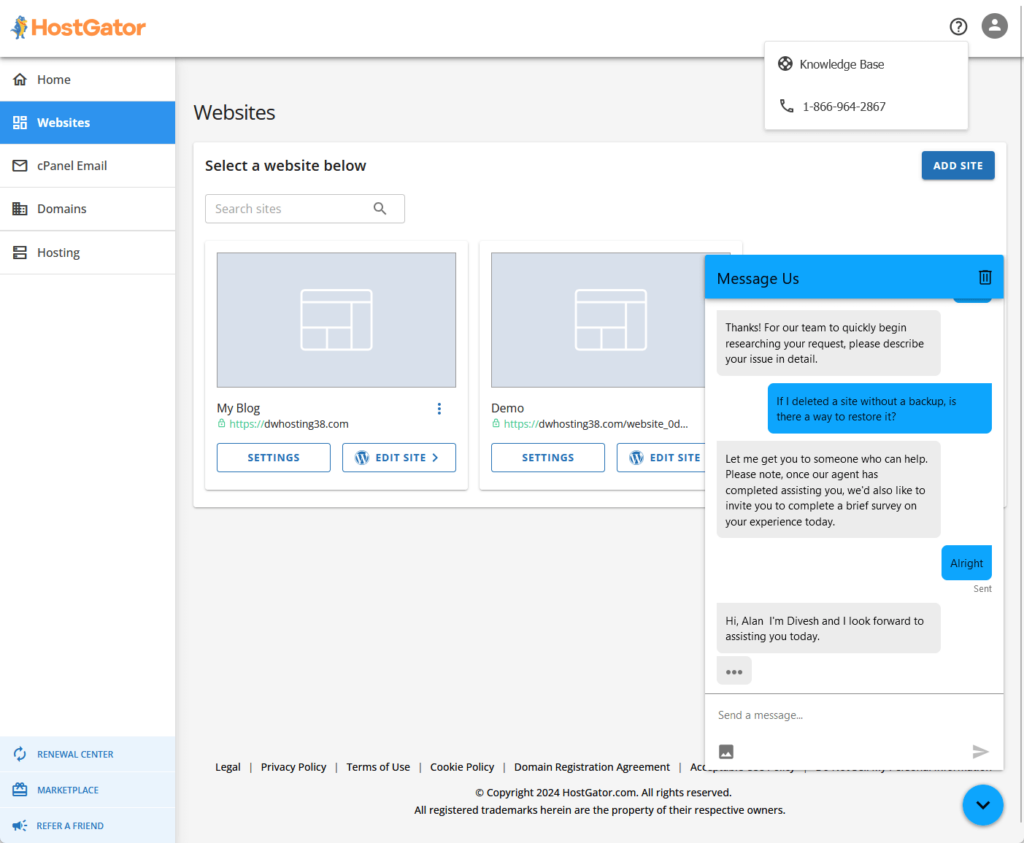Focus the Search sites field
The image size is (1024, 843).
[x=304, y=209]
